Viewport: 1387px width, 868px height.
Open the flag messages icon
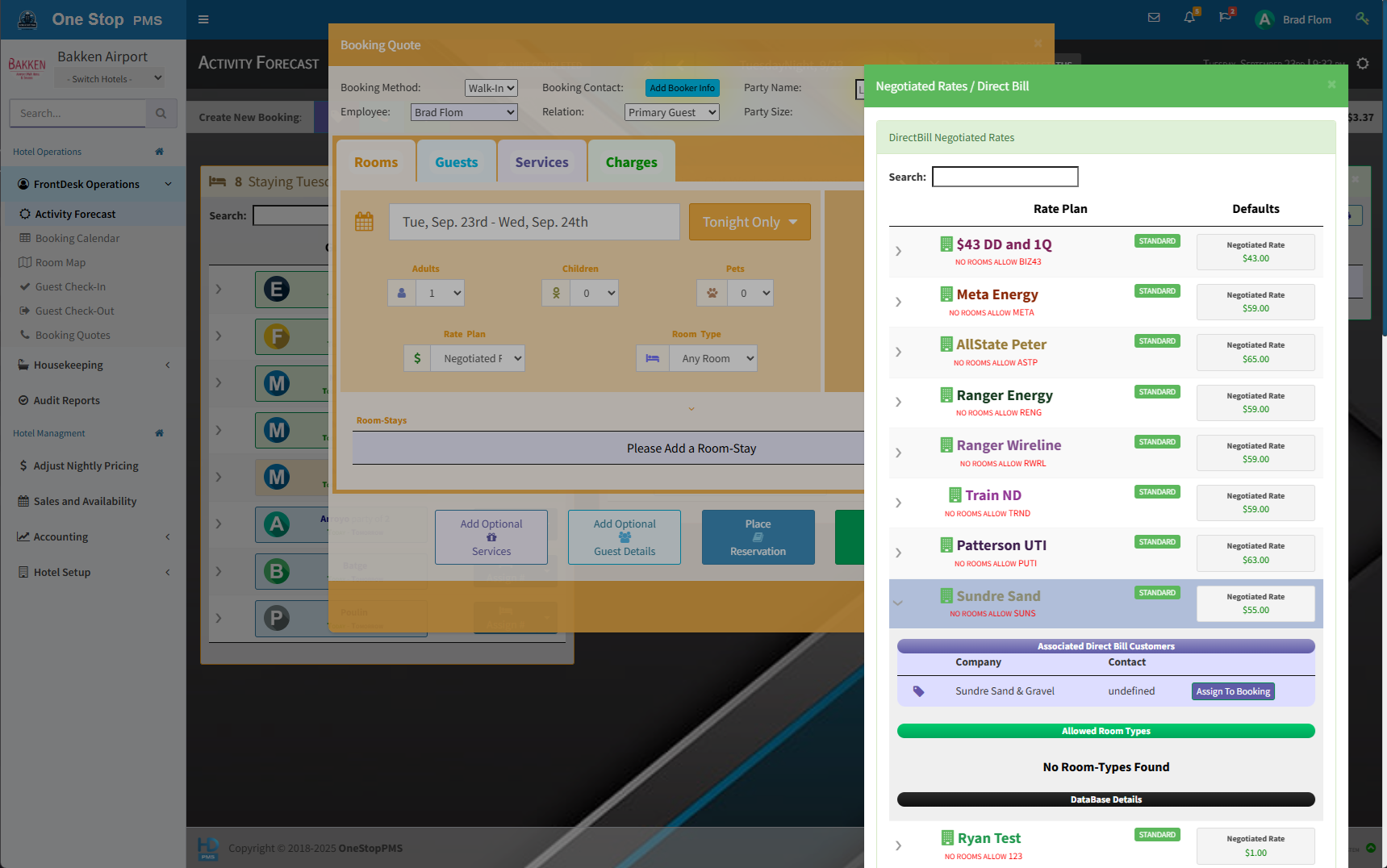coord(1225,18)
